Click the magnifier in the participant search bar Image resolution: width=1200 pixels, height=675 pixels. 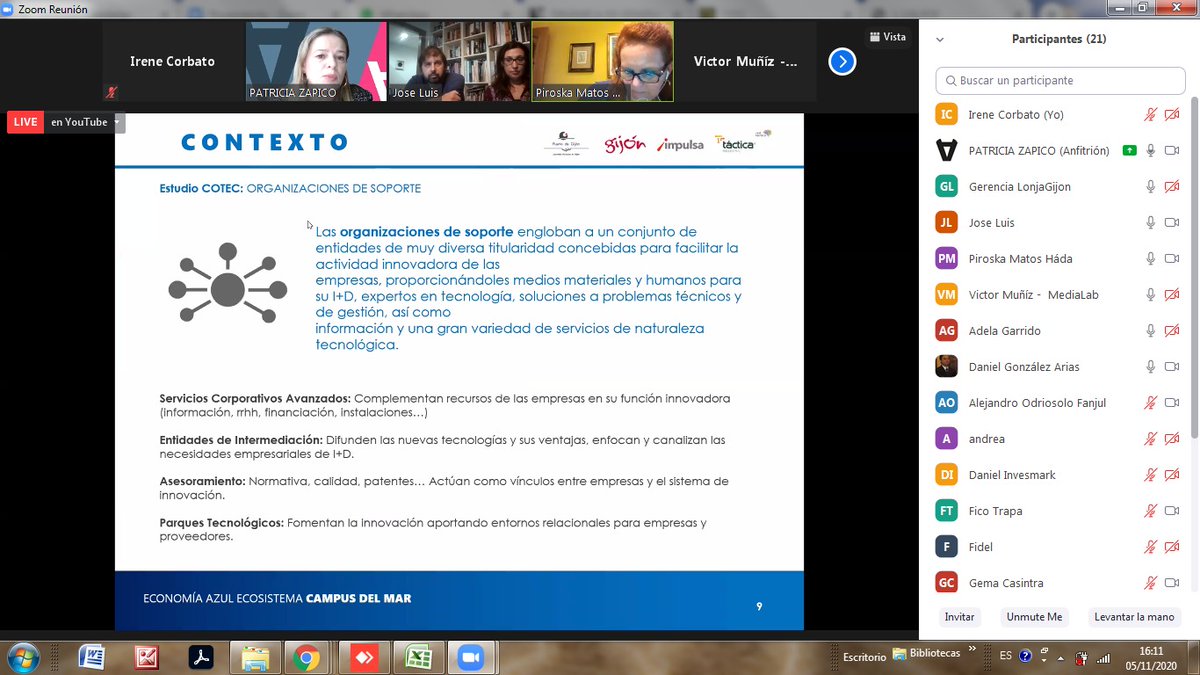pos(950,80)
